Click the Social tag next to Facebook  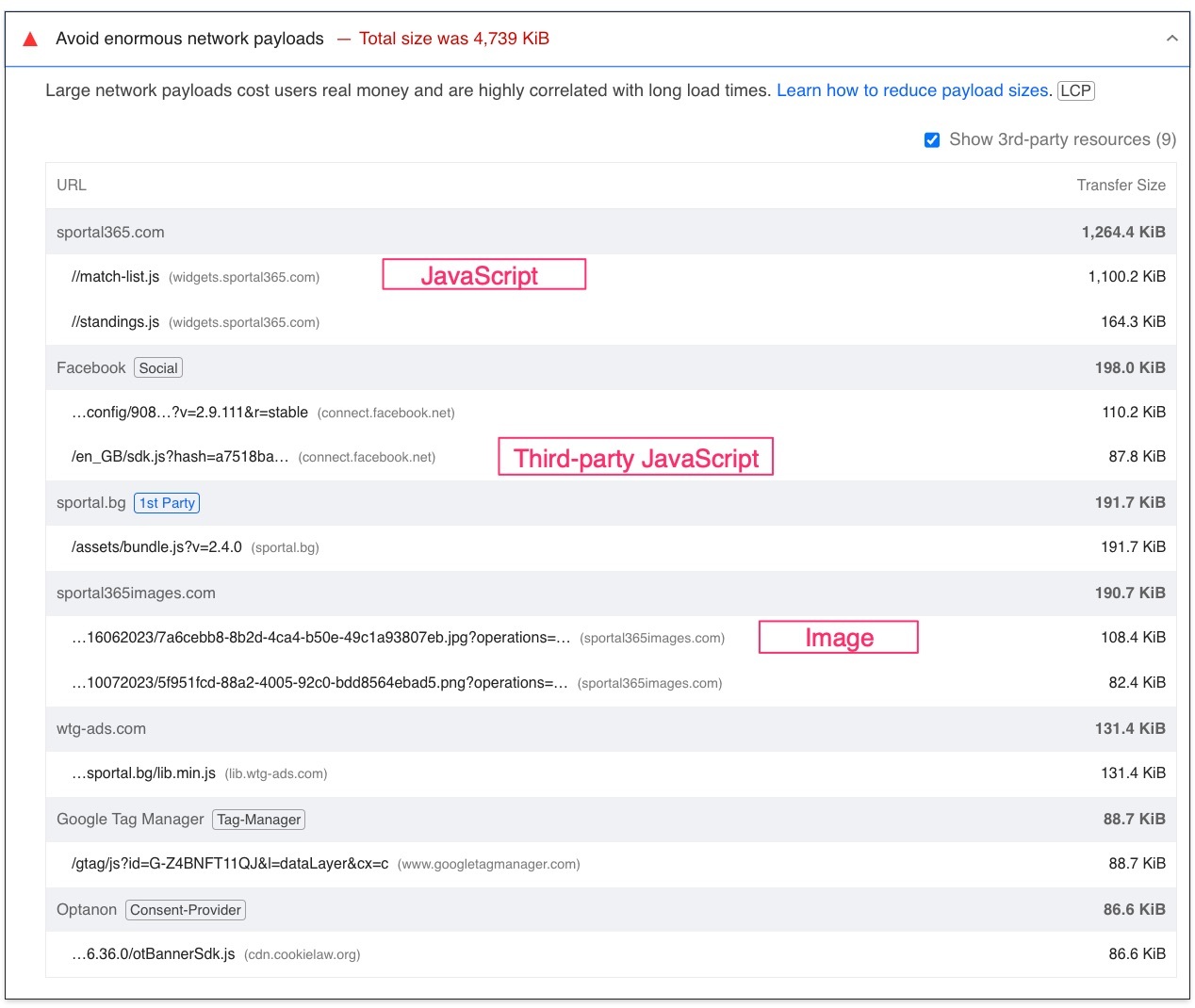158,368
